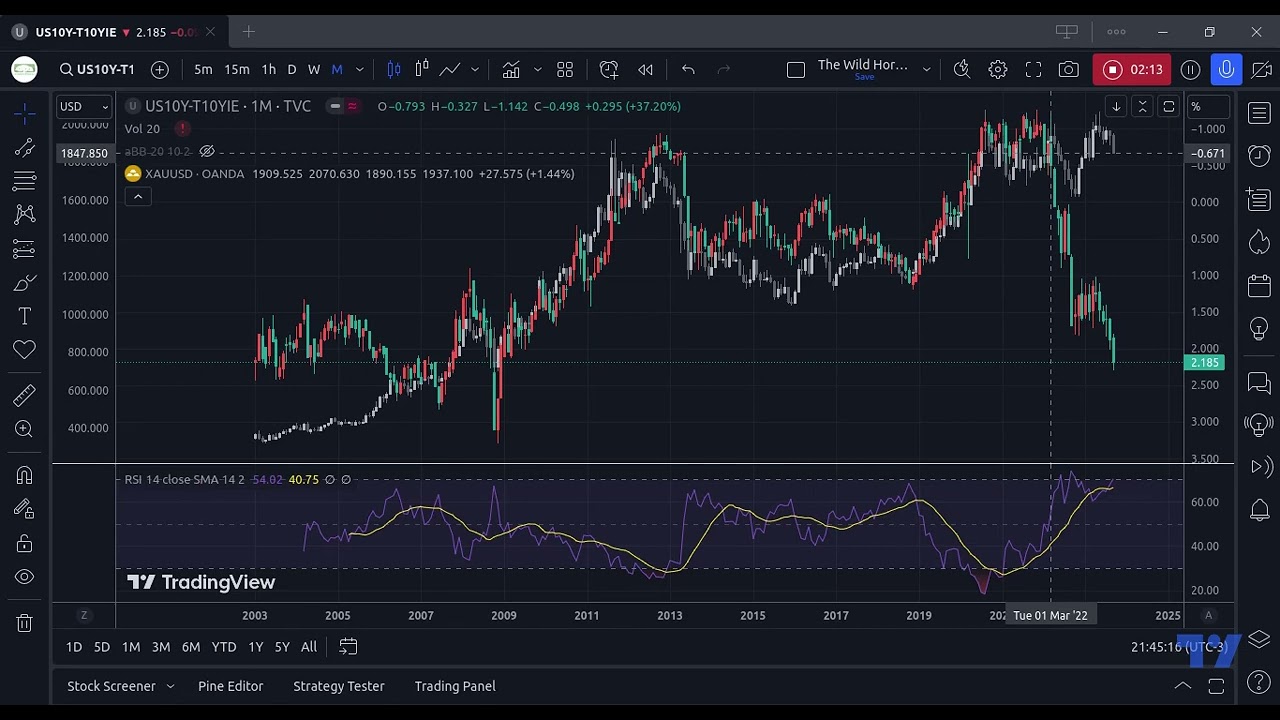Open chart settings gear
1280x720 pixels.
coord(998,69)
